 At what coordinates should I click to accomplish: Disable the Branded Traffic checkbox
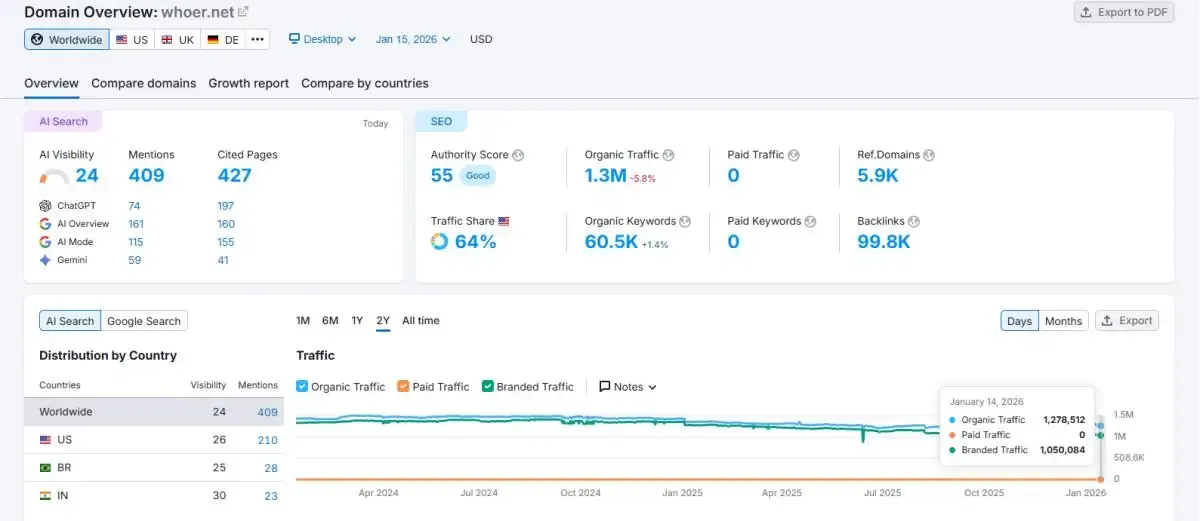[x=488, y=387]
